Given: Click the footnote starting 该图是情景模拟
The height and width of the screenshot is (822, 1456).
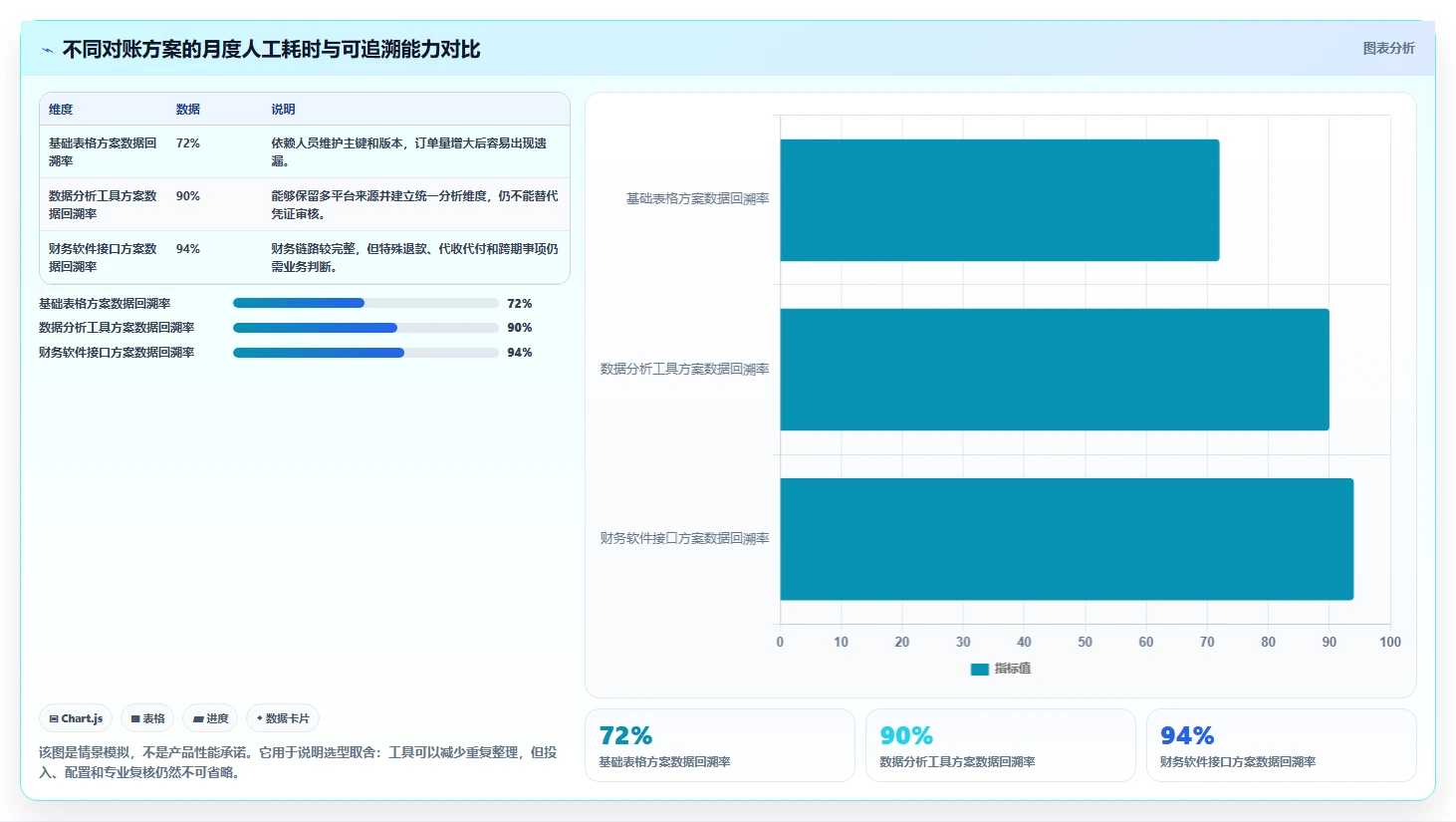Looking at the screenshot, I should [x=298, y=762].
